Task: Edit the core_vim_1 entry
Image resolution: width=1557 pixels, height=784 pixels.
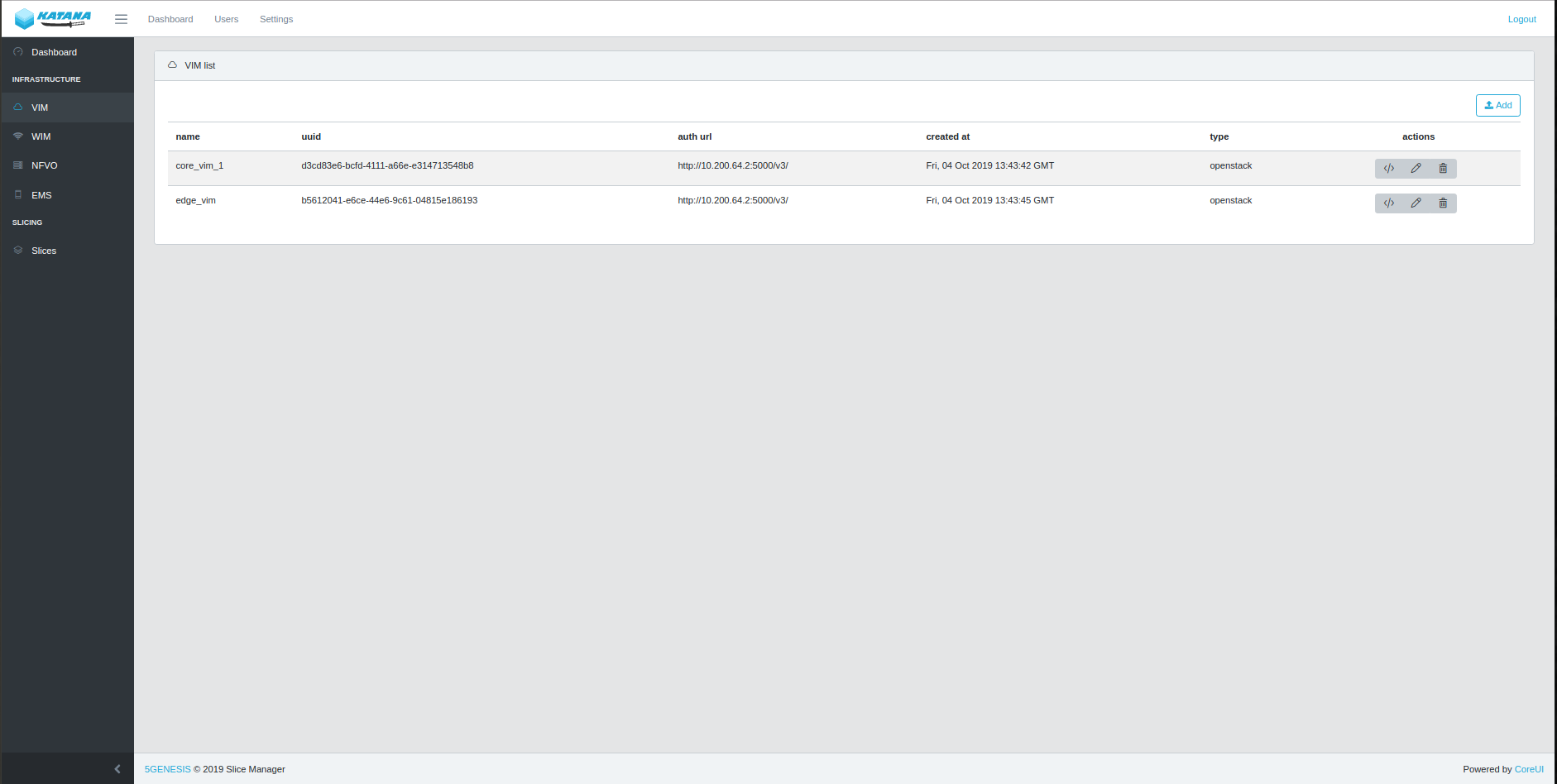Action: [1416, 169]
